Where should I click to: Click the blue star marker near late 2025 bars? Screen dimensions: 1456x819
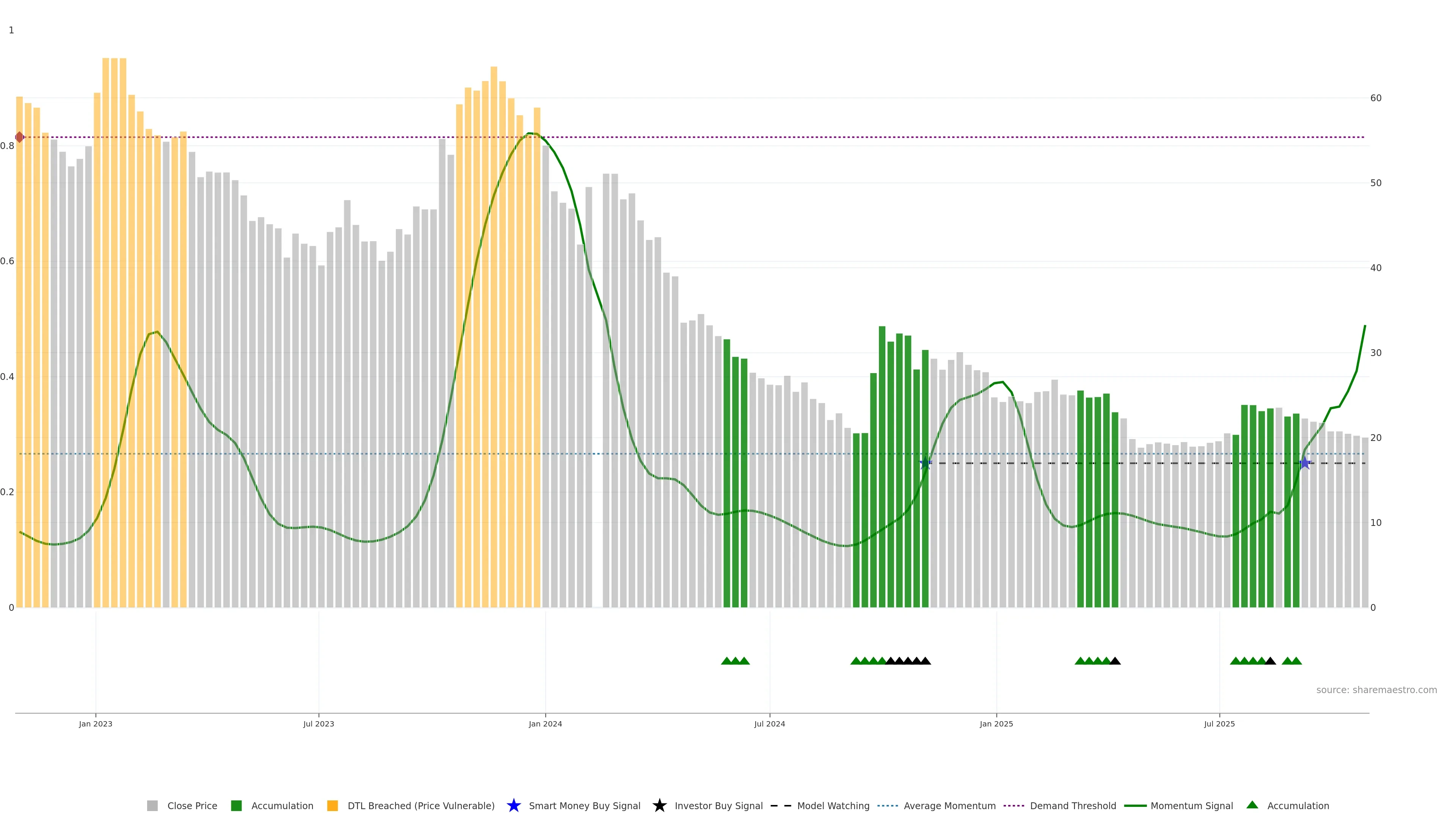(x=1304, y=463)
